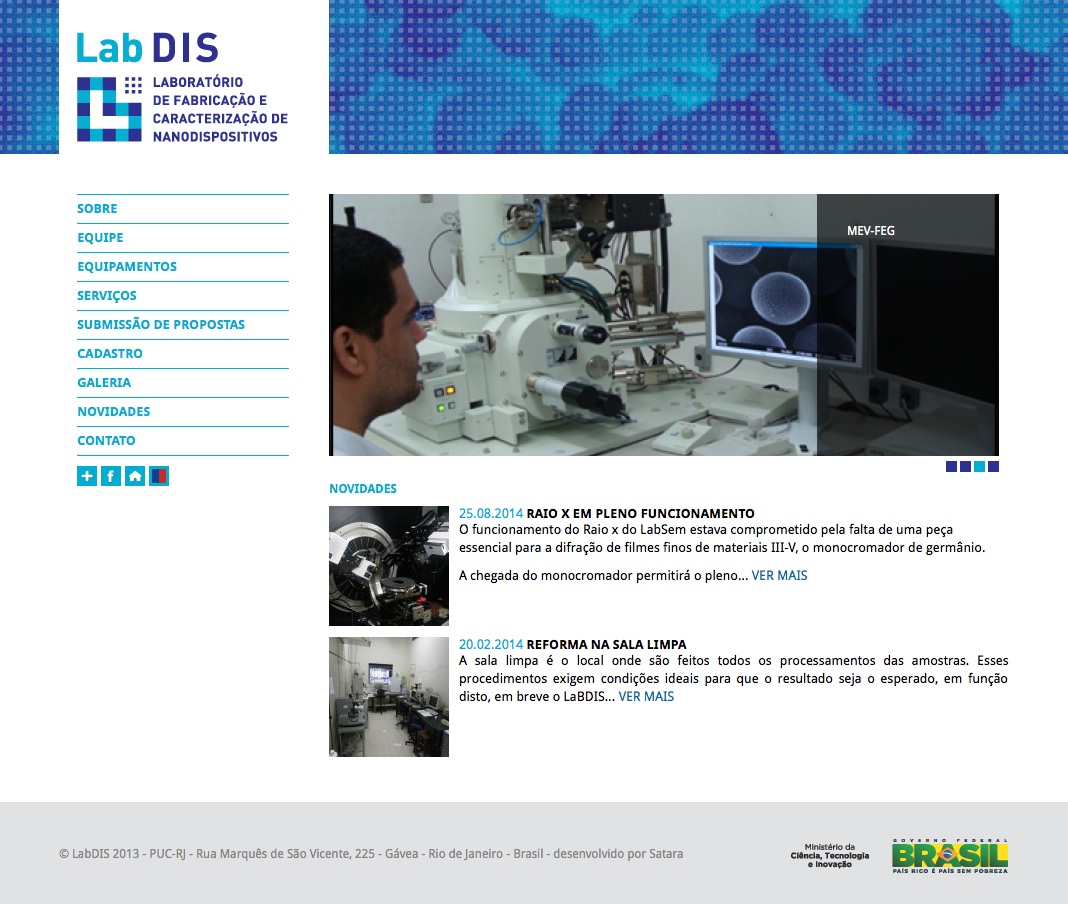Open the EQUIPE menu item

pos(183,238)
